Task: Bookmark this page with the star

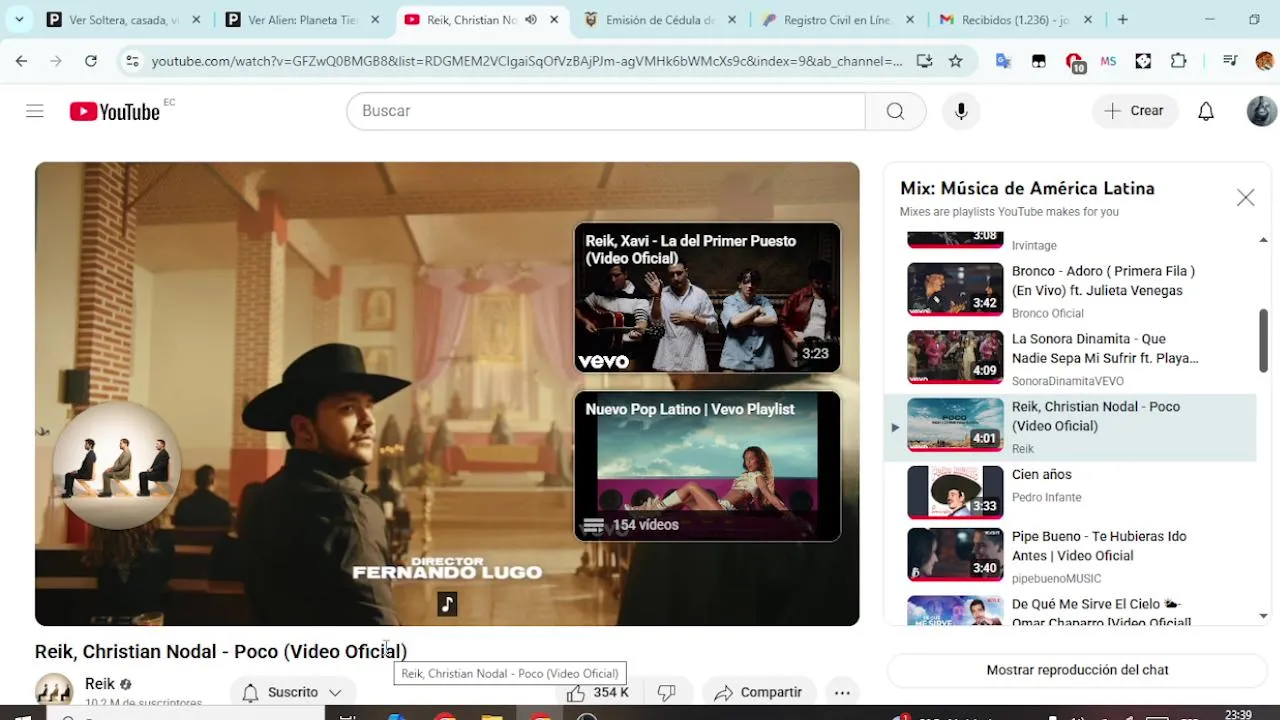Action: coord(956,61)
